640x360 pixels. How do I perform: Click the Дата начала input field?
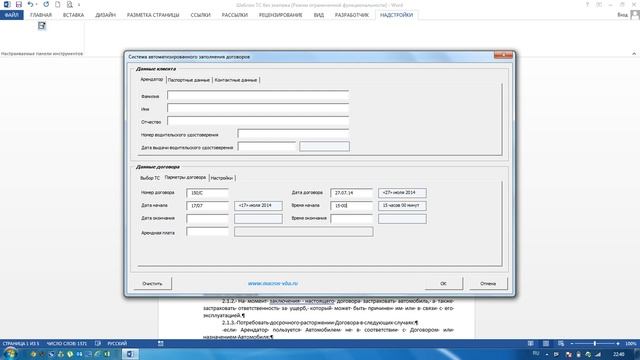point(207,206)
